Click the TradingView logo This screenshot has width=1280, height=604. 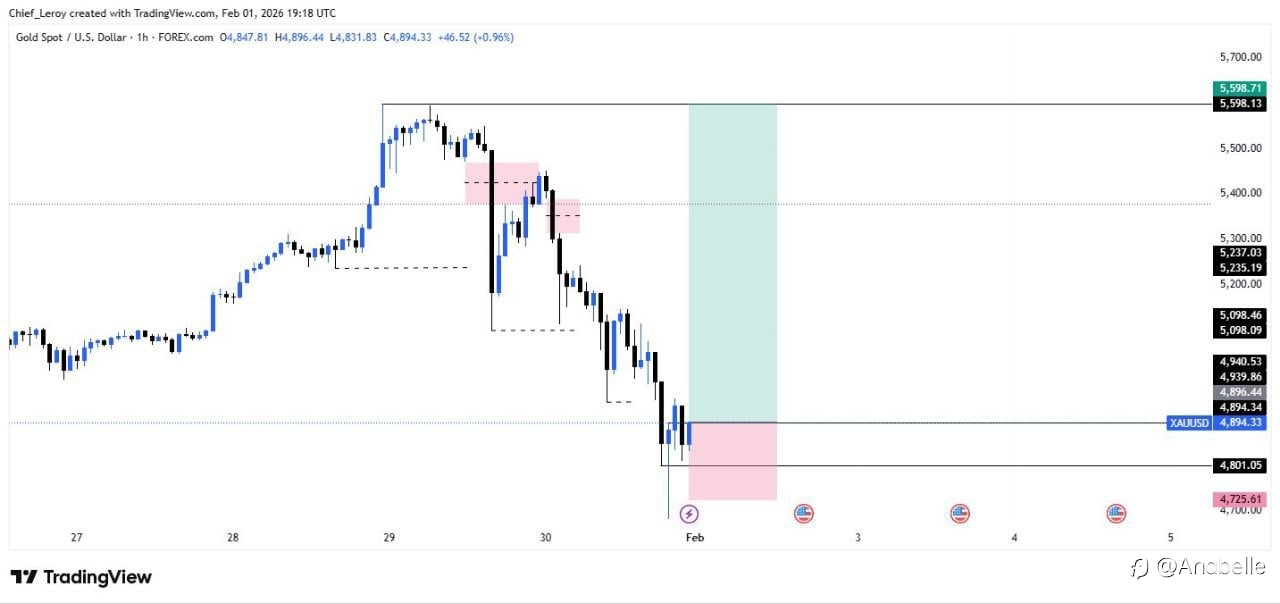81,577
